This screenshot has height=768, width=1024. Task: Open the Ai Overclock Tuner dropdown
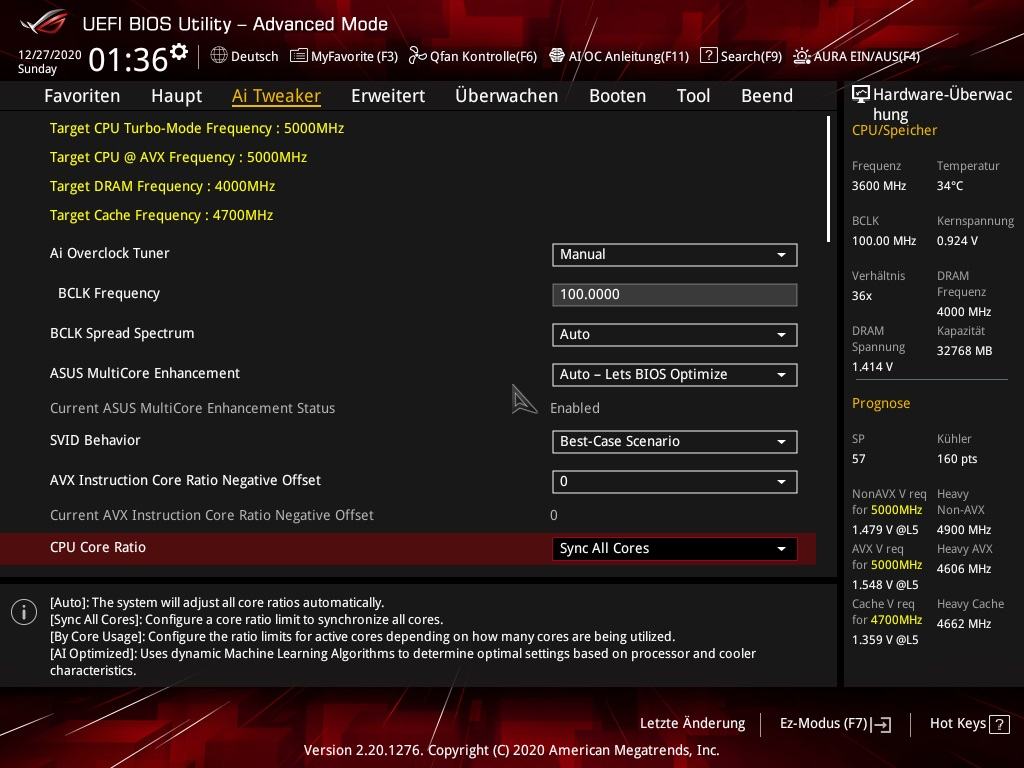[675, 255]
